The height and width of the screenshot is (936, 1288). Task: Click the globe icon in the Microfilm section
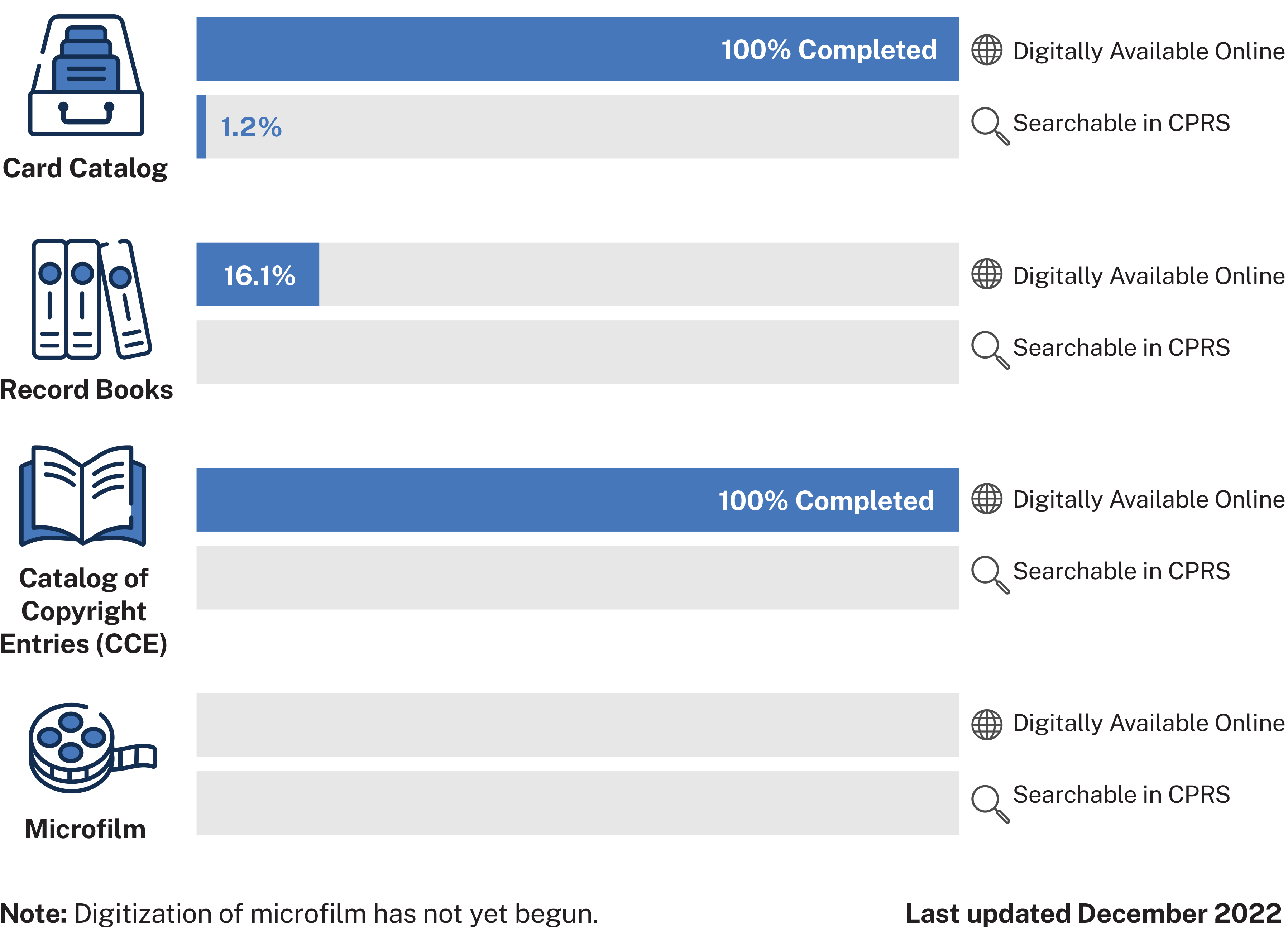[x=986, y=725]
